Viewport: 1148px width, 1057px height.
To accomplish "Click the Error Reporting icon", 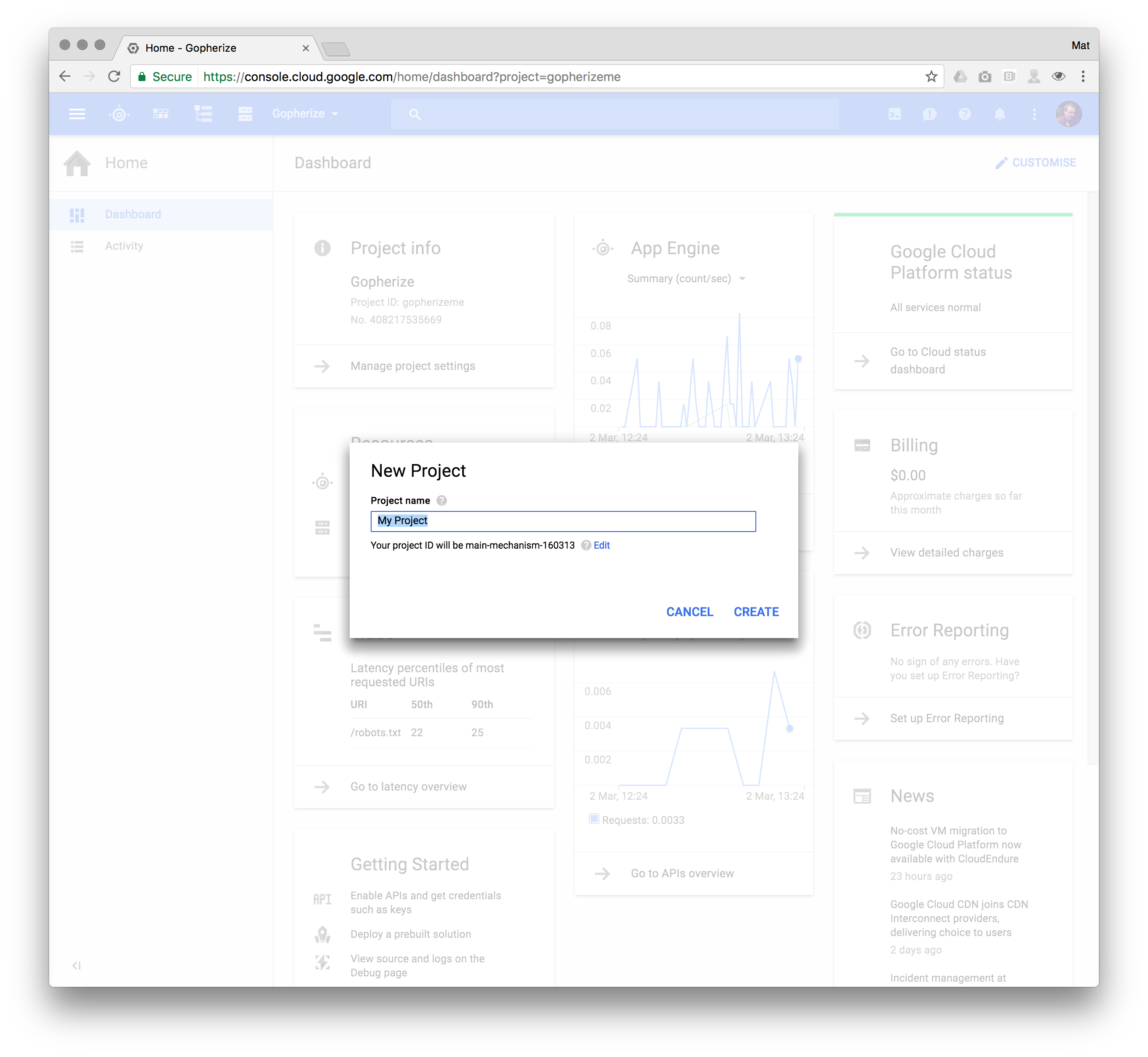I will click(x=862, y=630).
